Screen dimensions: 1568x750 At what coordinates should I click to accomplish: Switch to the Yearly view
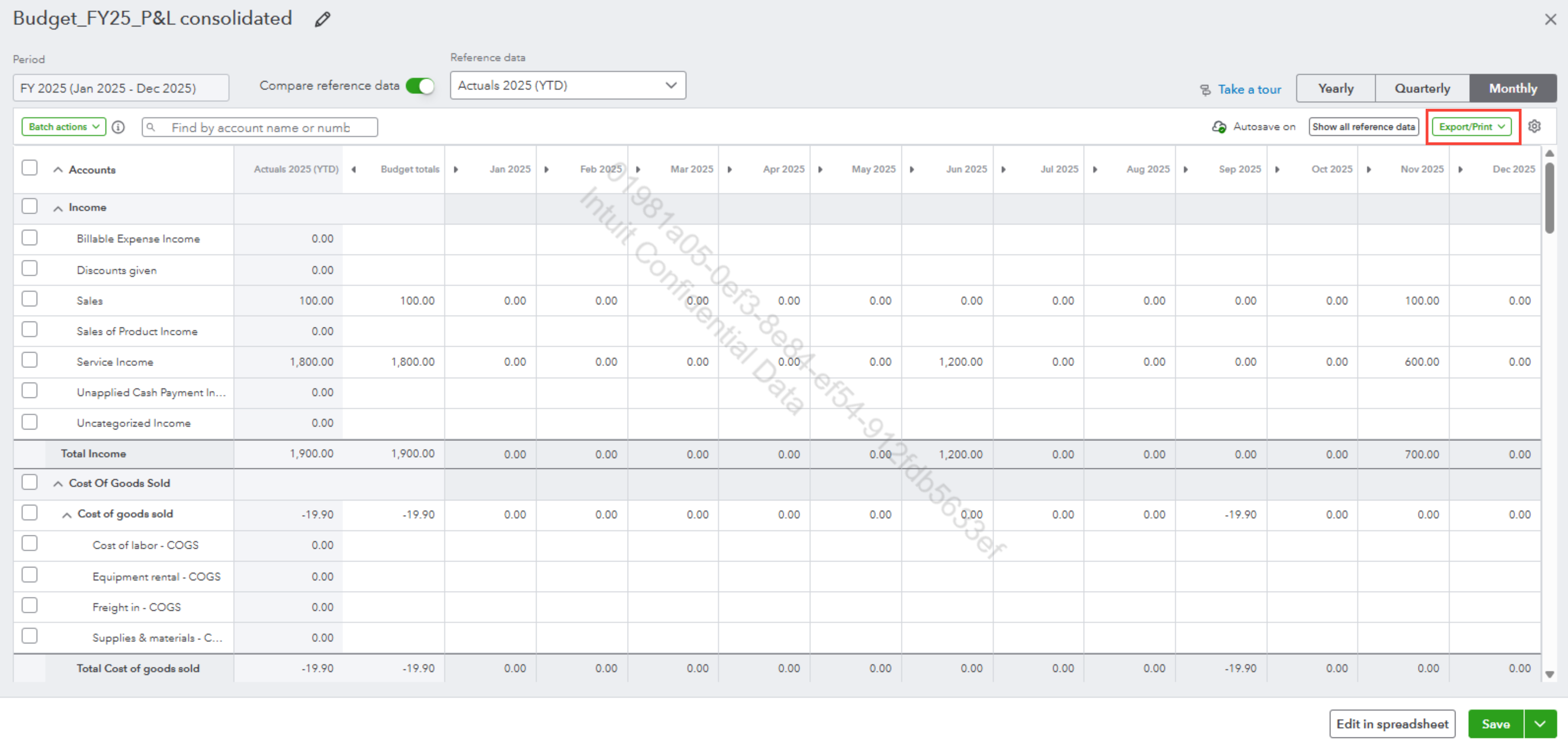1335,88
